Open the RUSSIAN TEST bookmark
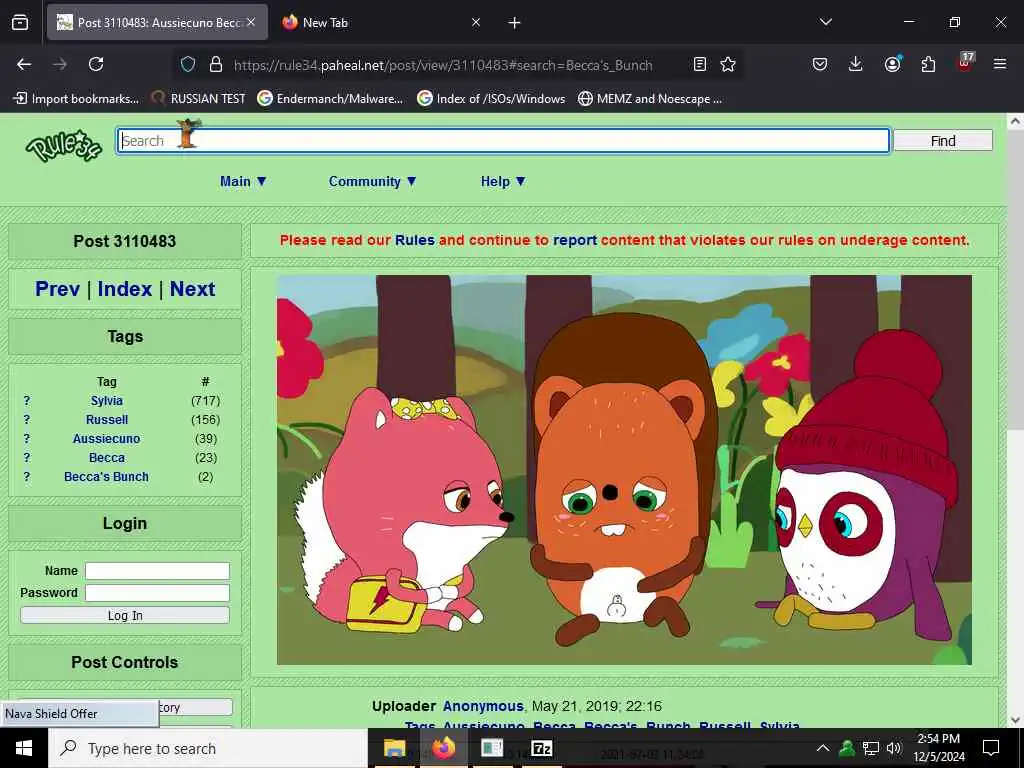Screen dimensions: 1024x768 198,99
